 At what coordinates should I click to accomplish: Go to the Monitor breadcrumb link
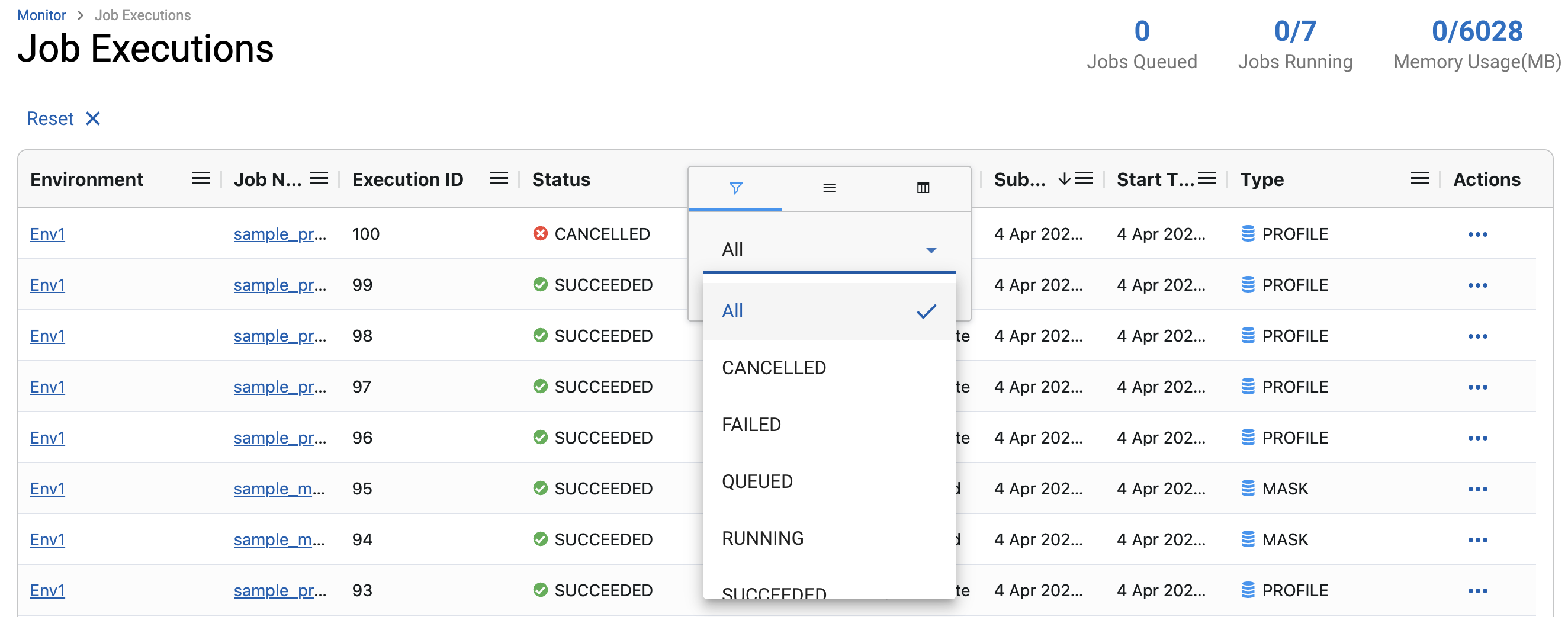pyautogui.click(x=41, y=15)
